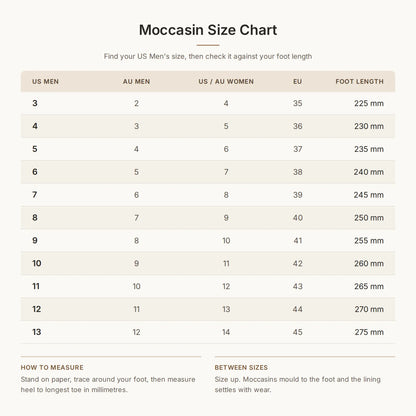
Task: Click the US / AU WOMEN column header
Action: [226, 81]
